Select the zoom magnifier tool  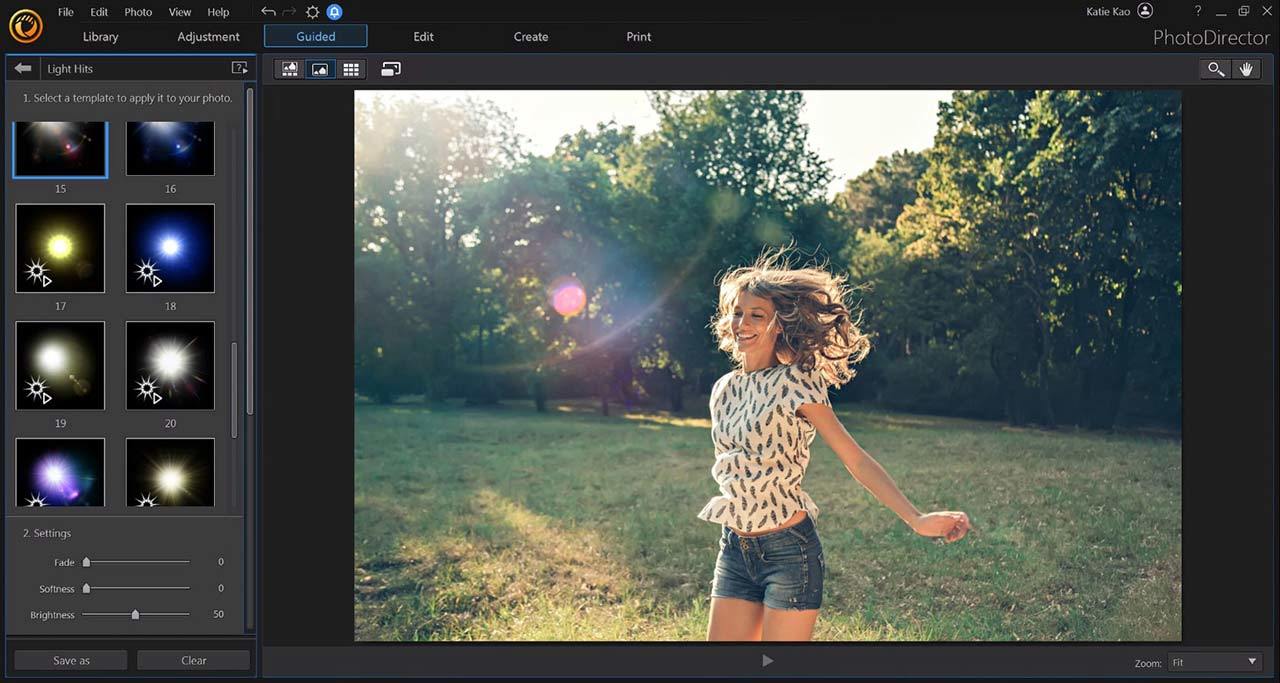coord(1215,69)
